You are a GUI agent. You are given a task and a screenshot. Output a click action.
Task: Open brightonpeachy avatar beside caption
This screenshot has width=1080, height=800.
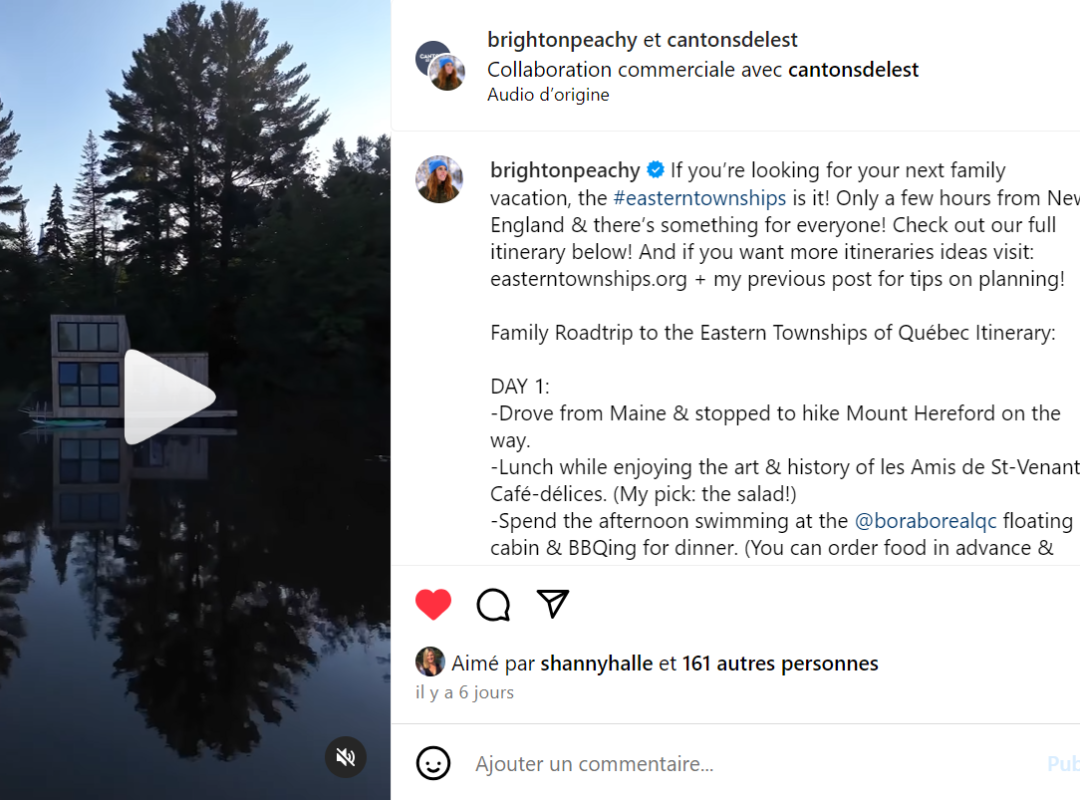439,180
